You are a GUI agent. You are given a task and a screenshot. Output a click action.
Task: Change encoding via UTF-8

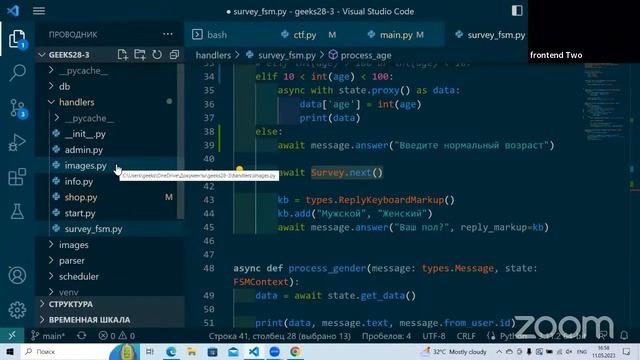[433, 336]
